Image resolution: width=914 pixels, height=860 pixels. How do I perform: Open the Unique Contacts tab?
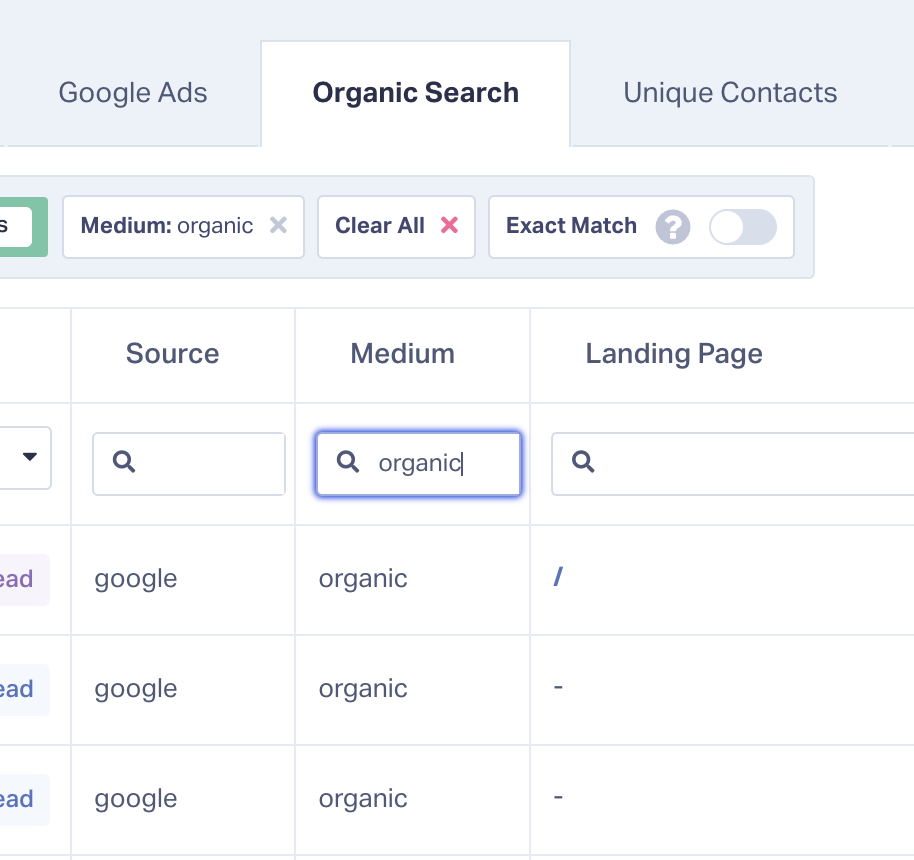[730, 92]
